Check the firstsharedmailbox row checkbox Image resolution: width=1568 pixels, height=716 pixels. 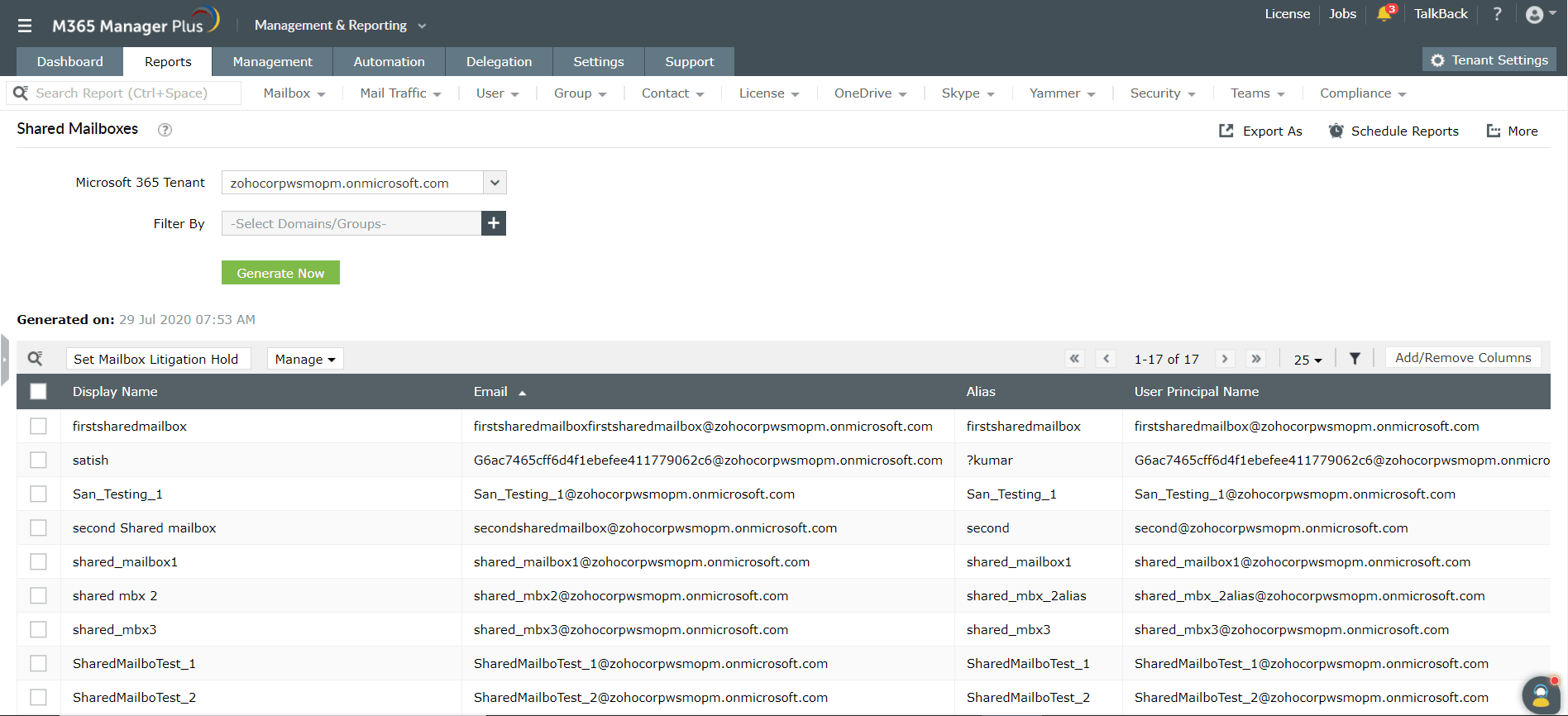38,426
